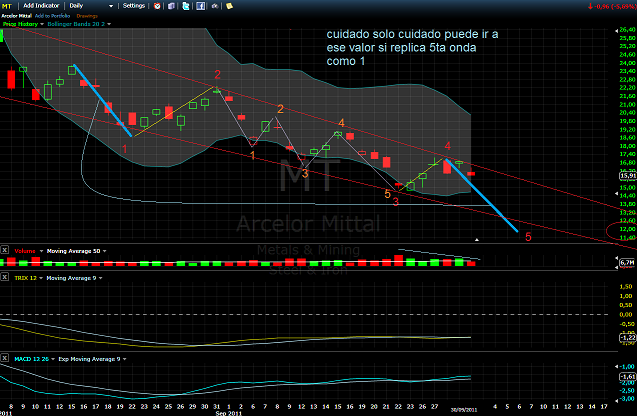
Task: Click the 15,91 current price label
Action: (x=628, y=176)
